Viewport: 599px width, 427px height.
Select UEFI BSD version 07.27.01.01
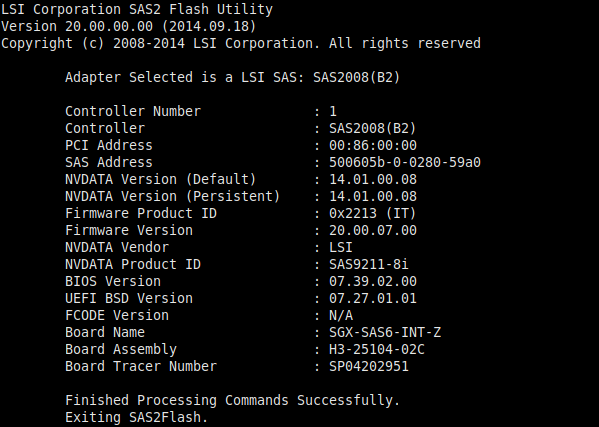coord(373,298)
